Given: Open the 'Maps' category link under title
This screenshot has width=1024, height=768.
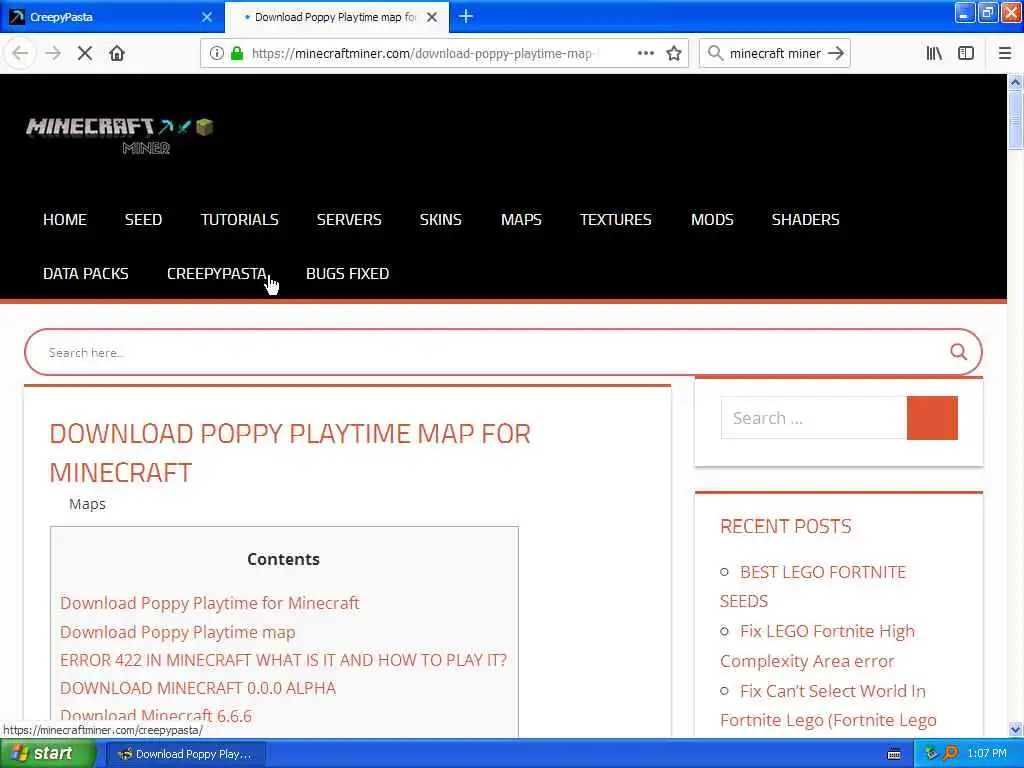Looking at the screenshot, I should [x=87, y=504].
